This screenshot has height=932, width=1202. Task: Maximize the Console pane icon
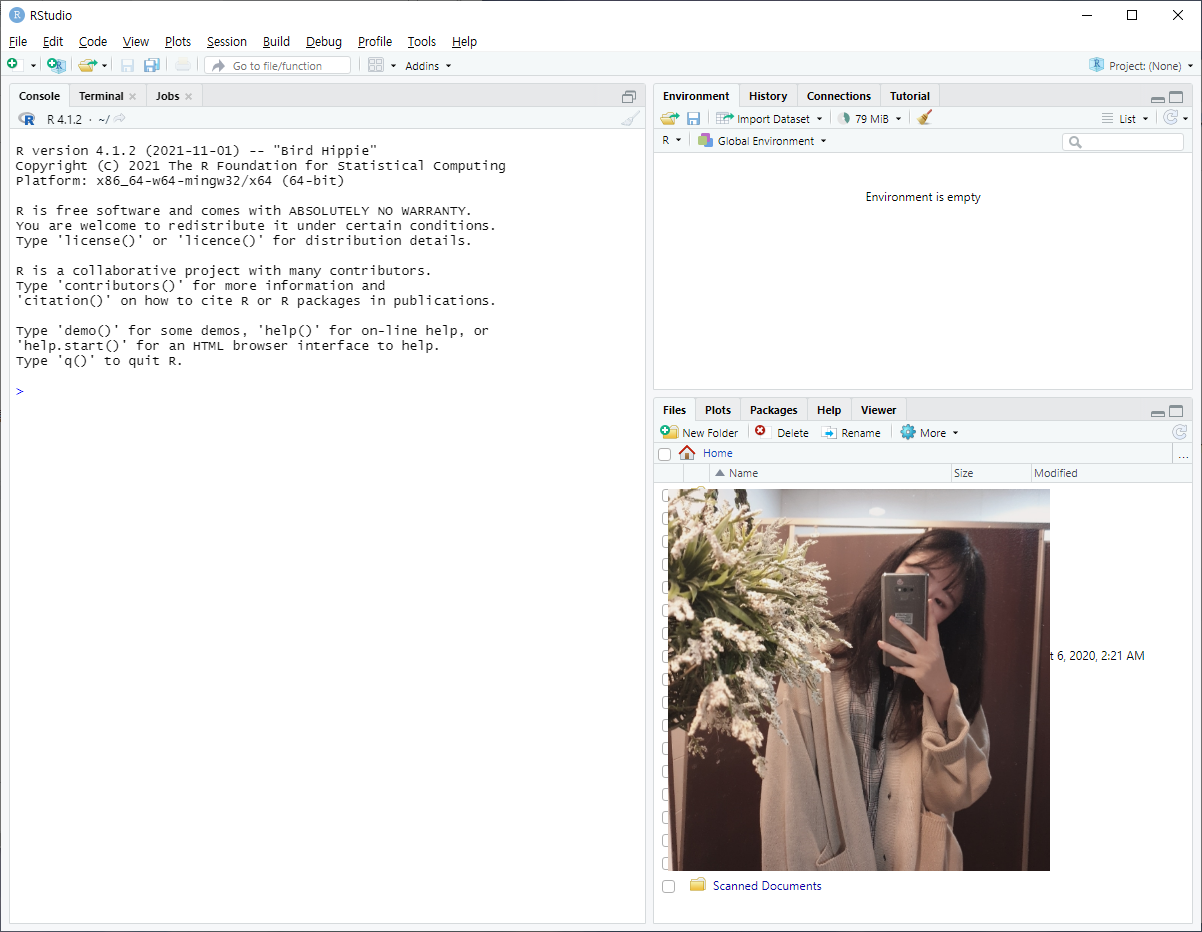coord(629,97)
